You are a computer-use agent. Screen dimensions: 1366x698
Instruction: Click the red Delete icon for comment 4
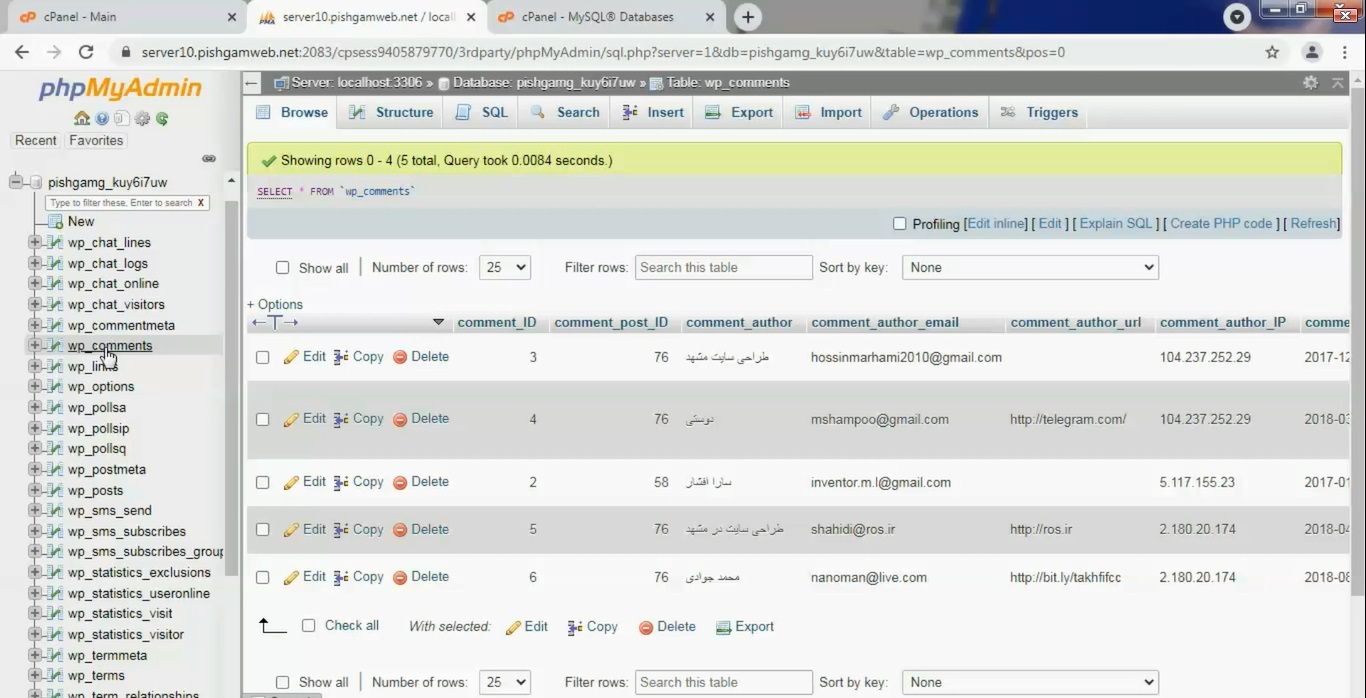tap(400, 420)
